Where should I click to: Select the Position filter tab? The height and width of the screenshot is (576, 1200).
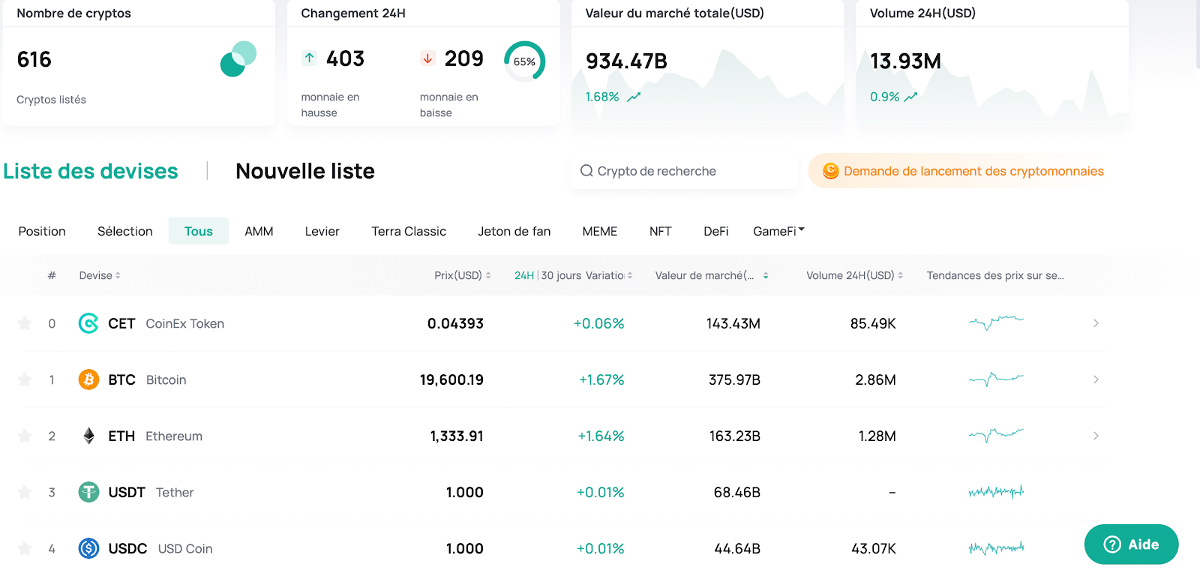tap(42, 231)
